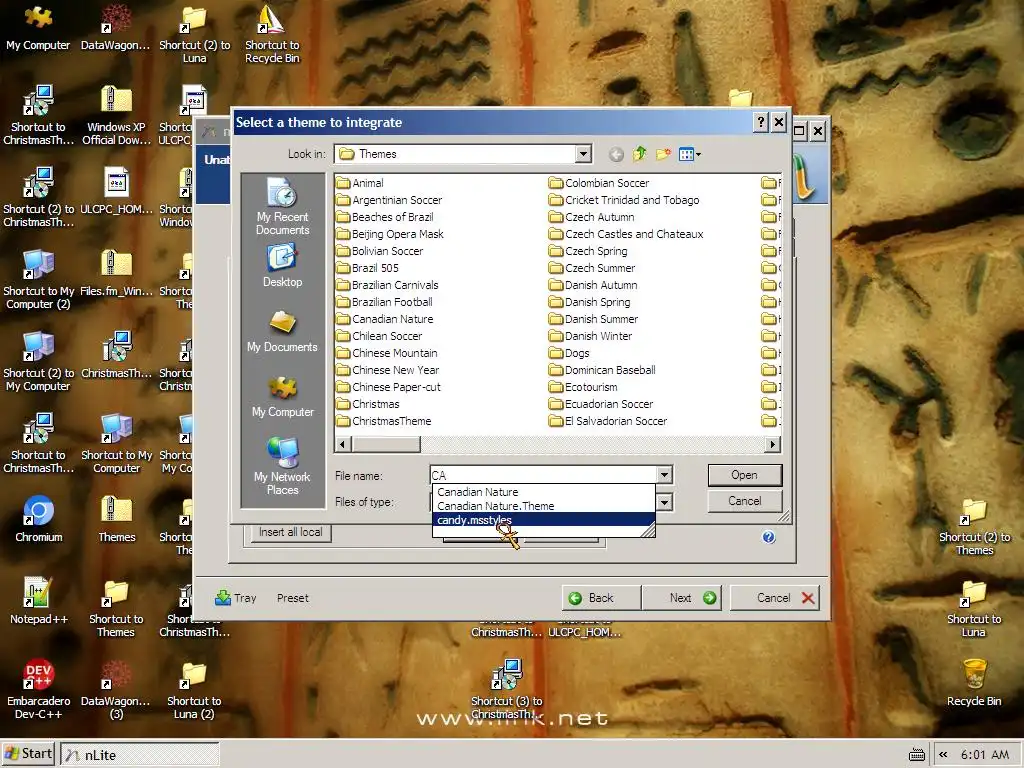Click Cancel in the file dialog
Image resolution: width=1024 pixels, height=768 pixels.
coord(744,501)
